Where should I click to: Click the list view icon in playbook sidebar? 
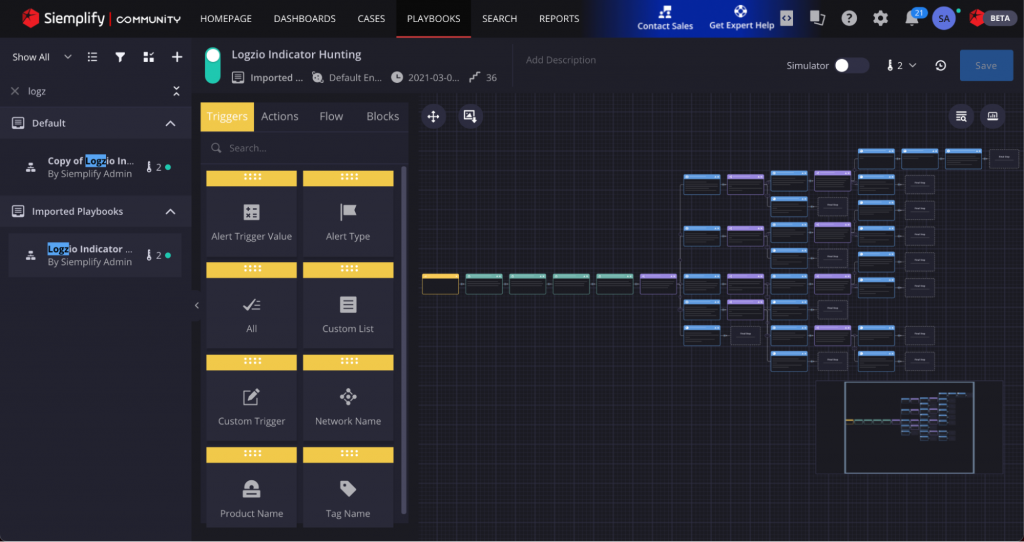tap(93, 57)
